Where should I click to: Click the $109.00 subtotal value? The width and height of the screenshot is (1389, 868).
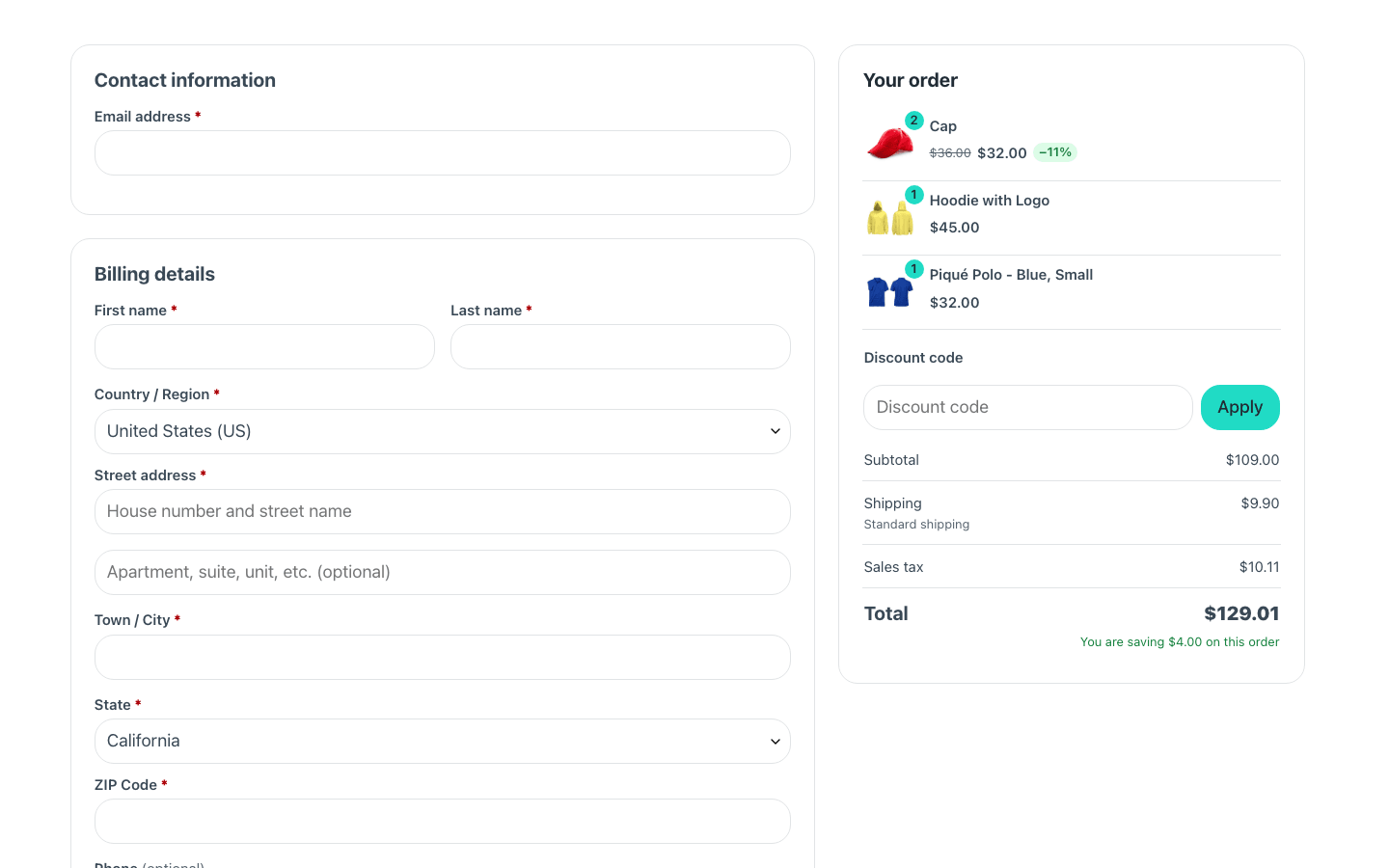click(x=1252, y=460)
